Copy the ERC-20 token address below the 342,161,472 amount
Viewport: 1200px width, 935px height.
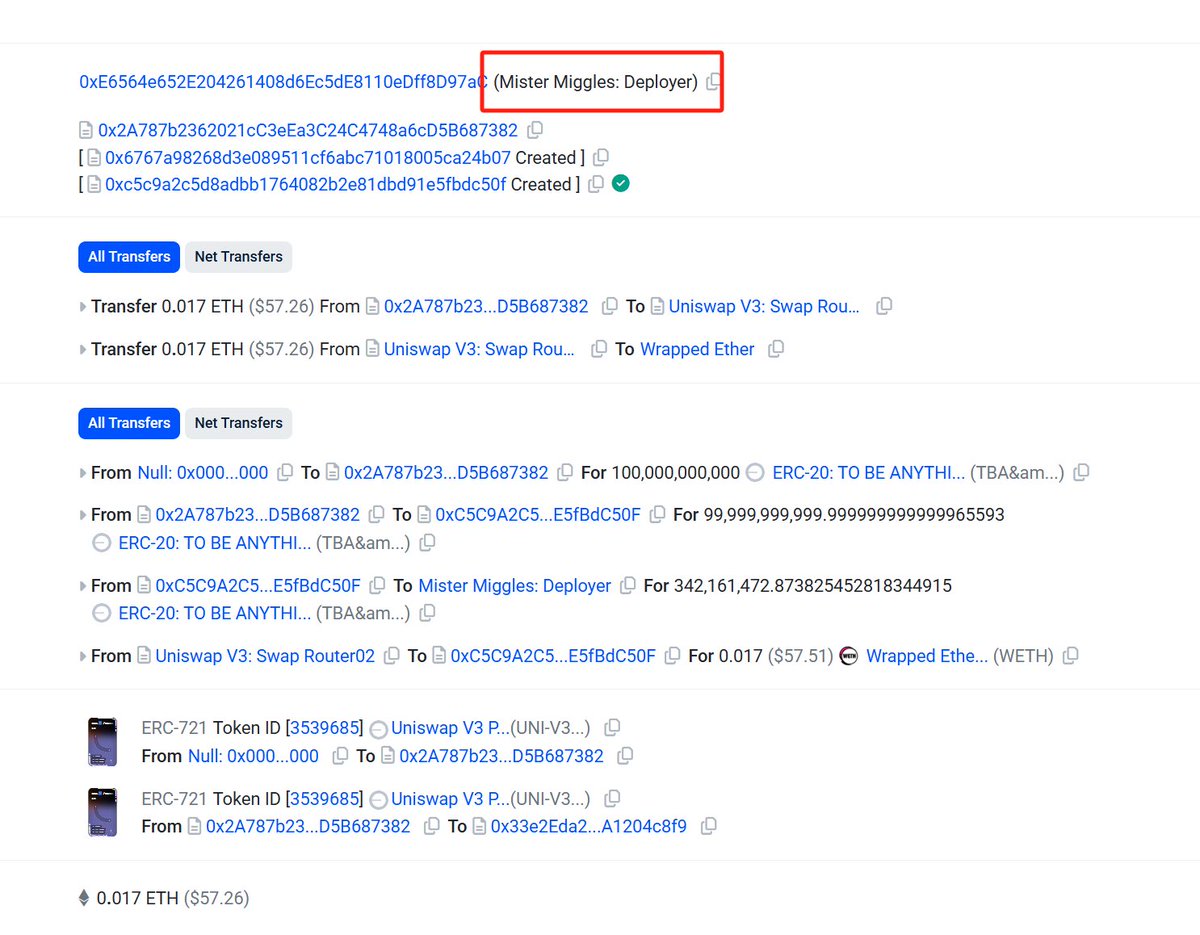point(427,613)
